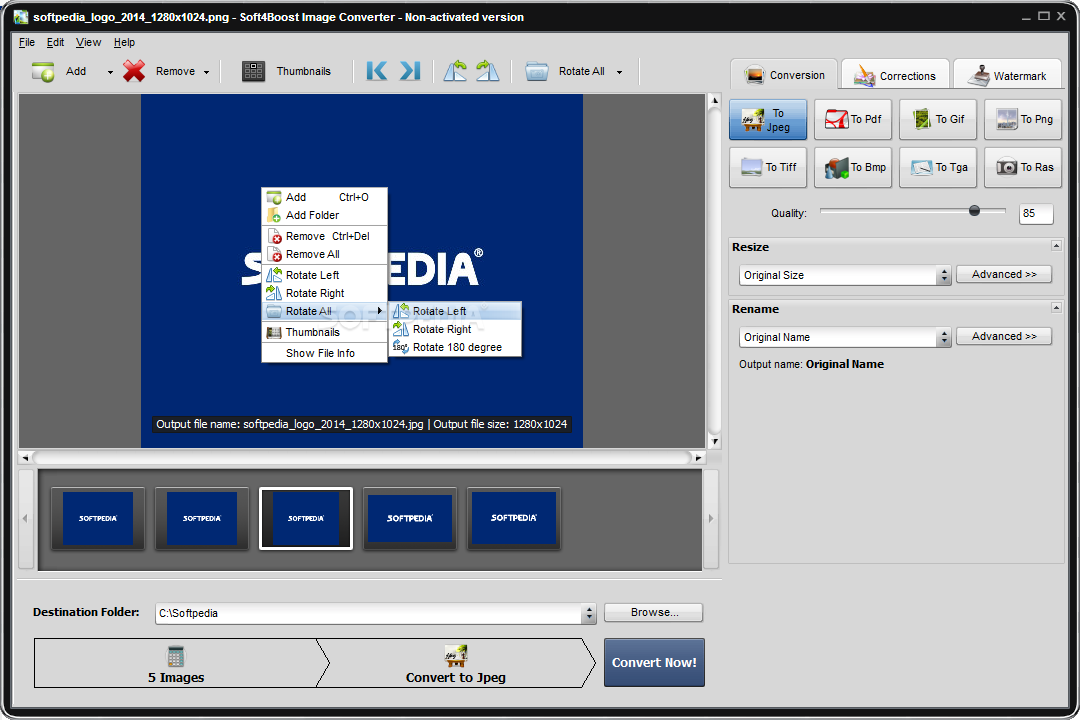Image resolution: width=1080 pixels, height=720 pixels.
Task: Collapse the Resize section
Action: (x=1056, y=246)
